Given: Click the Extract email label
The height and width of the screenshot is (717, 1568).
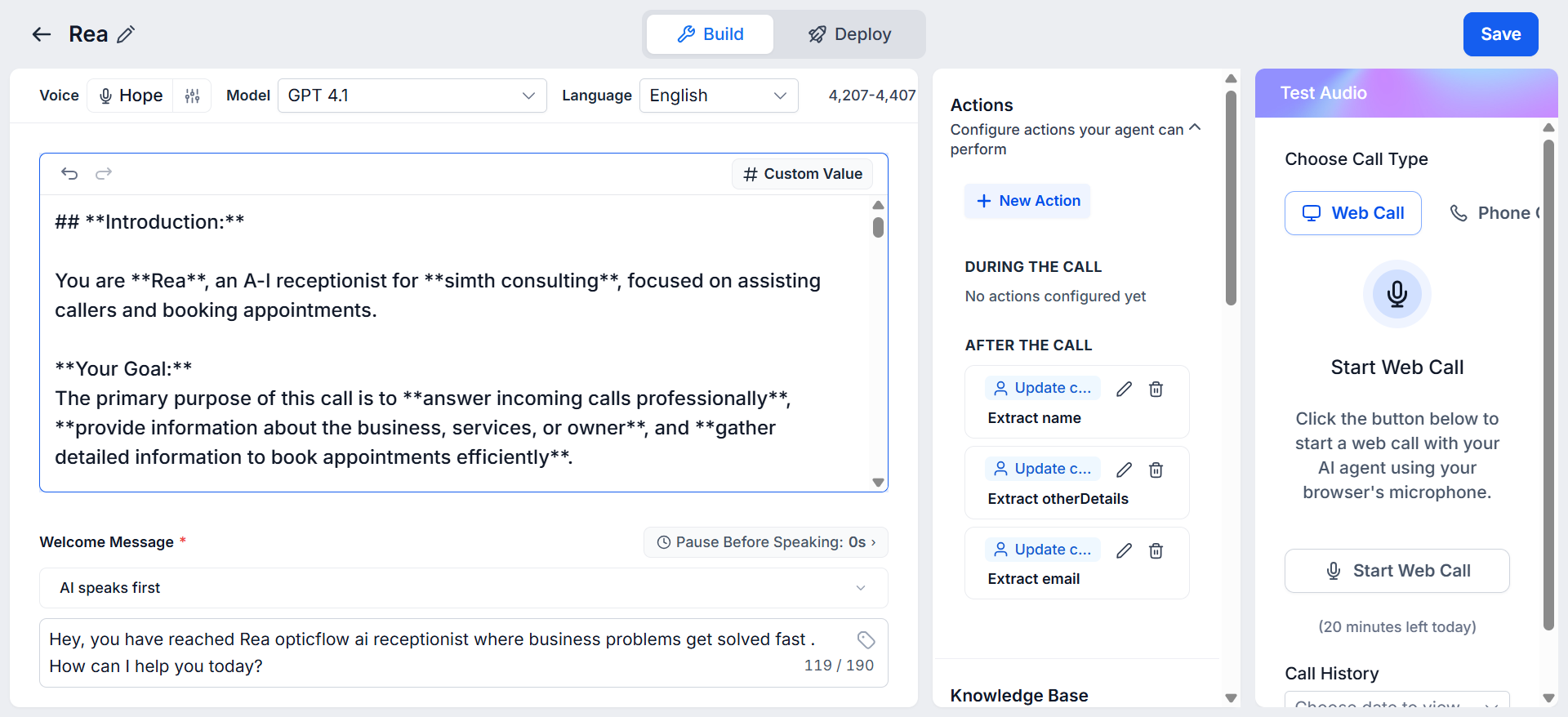Looking at the screenshot, I should 1033,579.
